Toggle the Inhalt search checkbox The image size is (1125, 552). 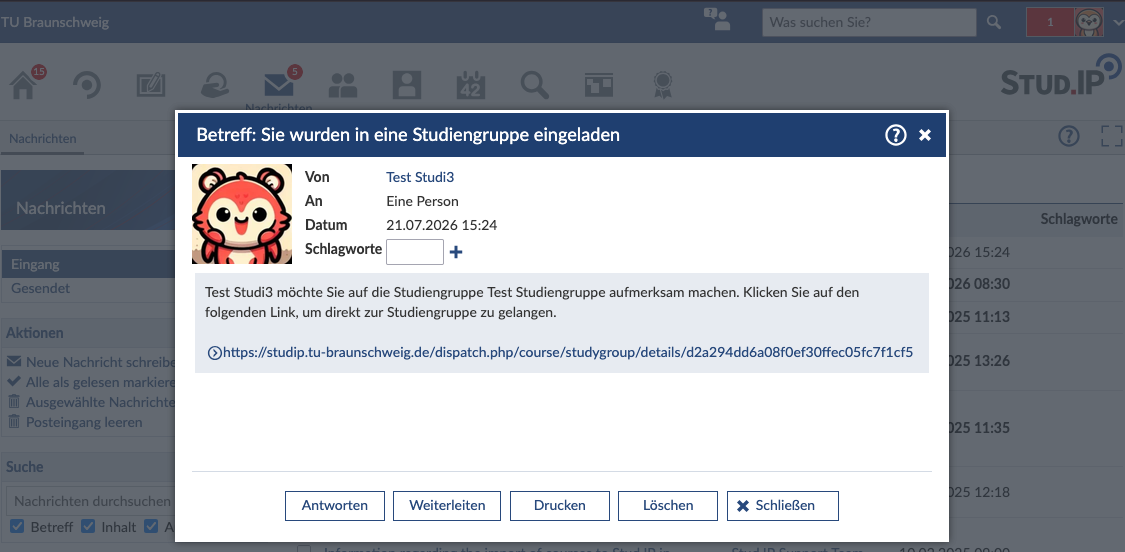88,526
